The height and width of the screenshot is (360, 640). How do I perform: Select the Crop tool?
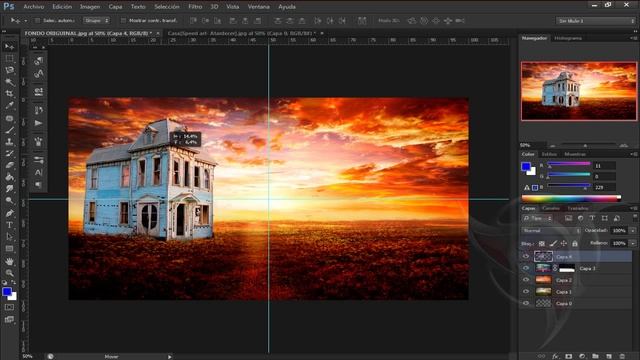(9, 94)
